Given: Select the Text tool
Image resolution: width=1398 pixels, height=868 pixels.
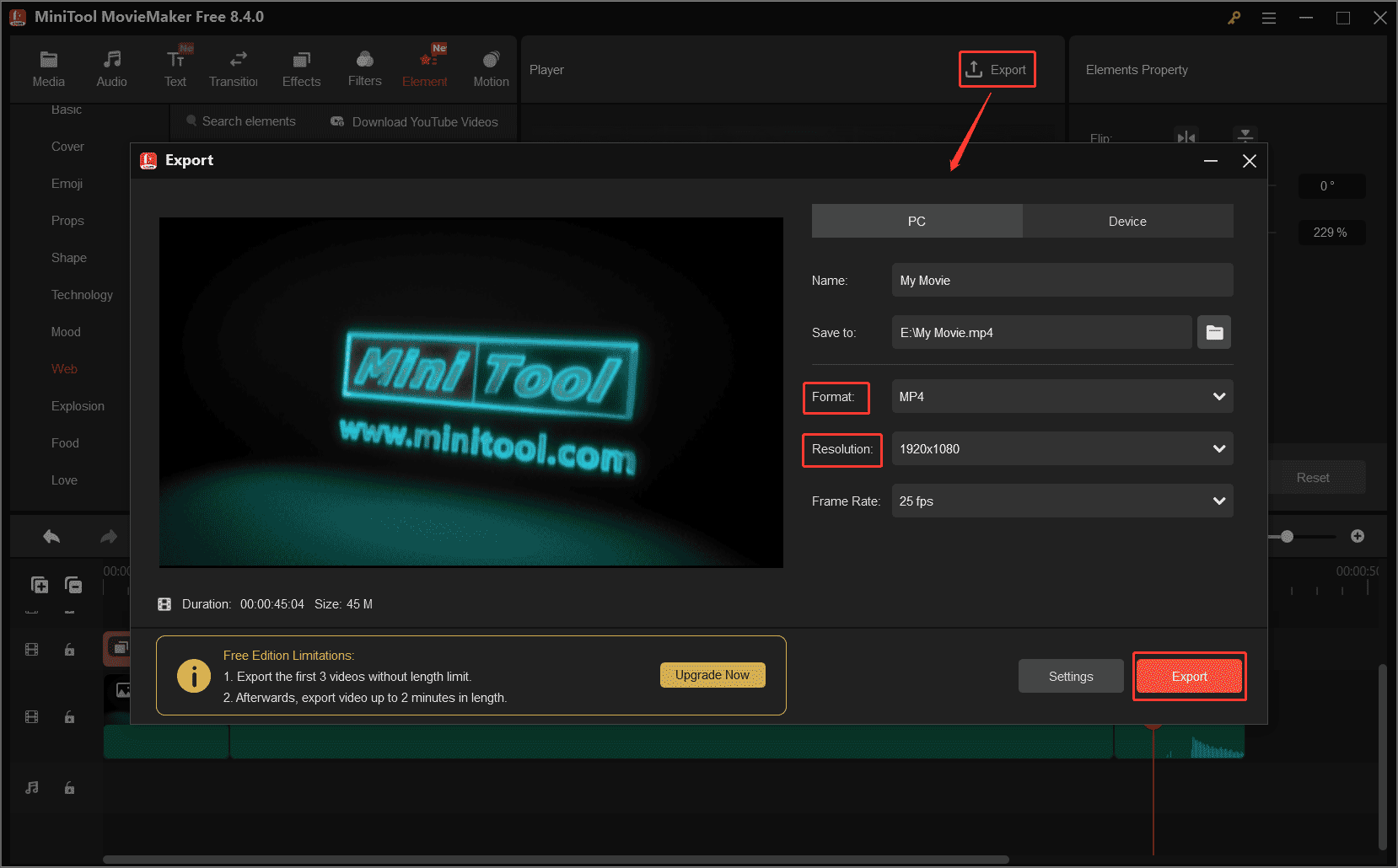Looking at the screenshot, I should pos(175,66).
